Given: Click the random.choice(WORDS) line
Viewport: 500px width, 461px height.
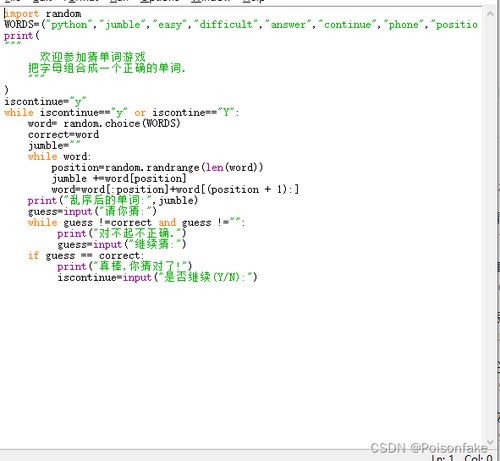Looking at the screenshot, I should 104,124.
